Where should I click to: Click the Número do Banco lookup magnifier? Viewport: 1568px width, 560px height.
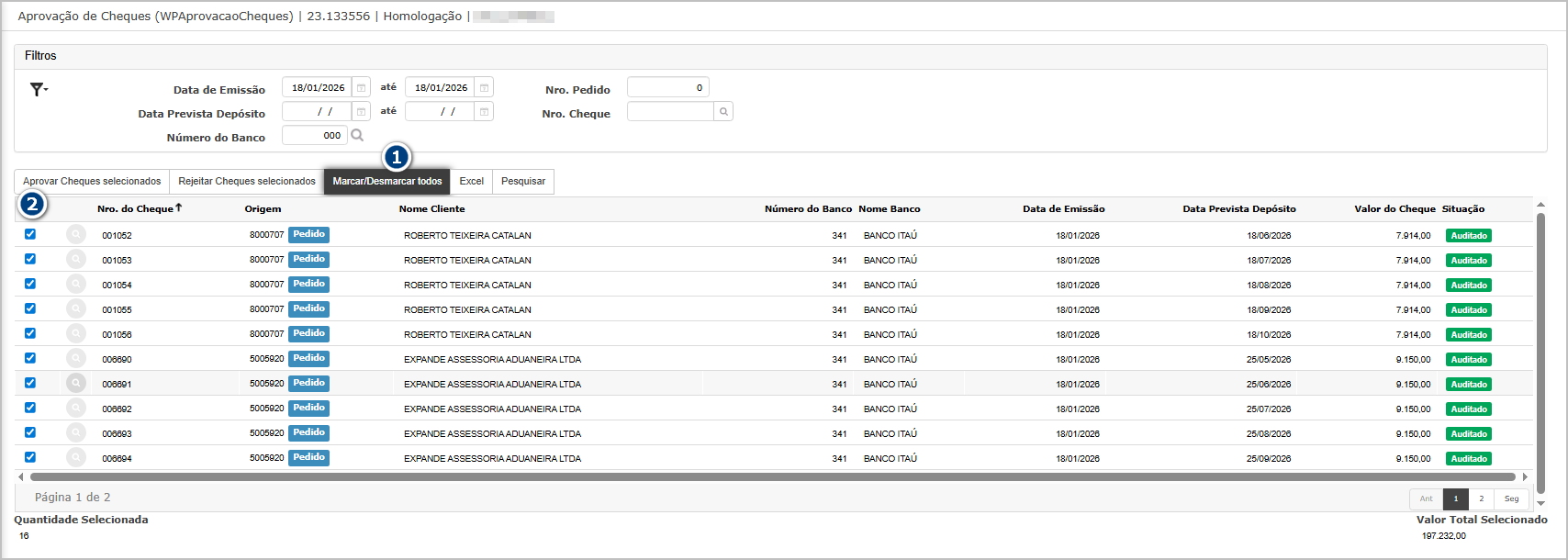coord(357,136)
